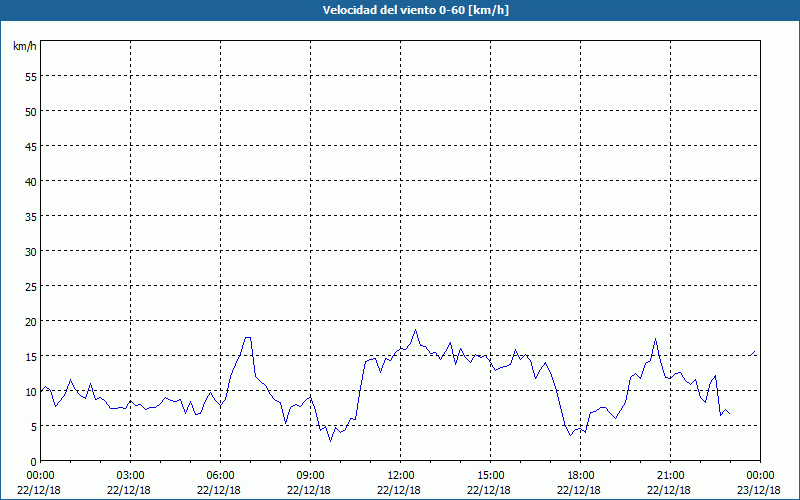The width and height of the screenshot is (800, 500).
Task: Click the 18:00 time label
Action: coord(581,476)
